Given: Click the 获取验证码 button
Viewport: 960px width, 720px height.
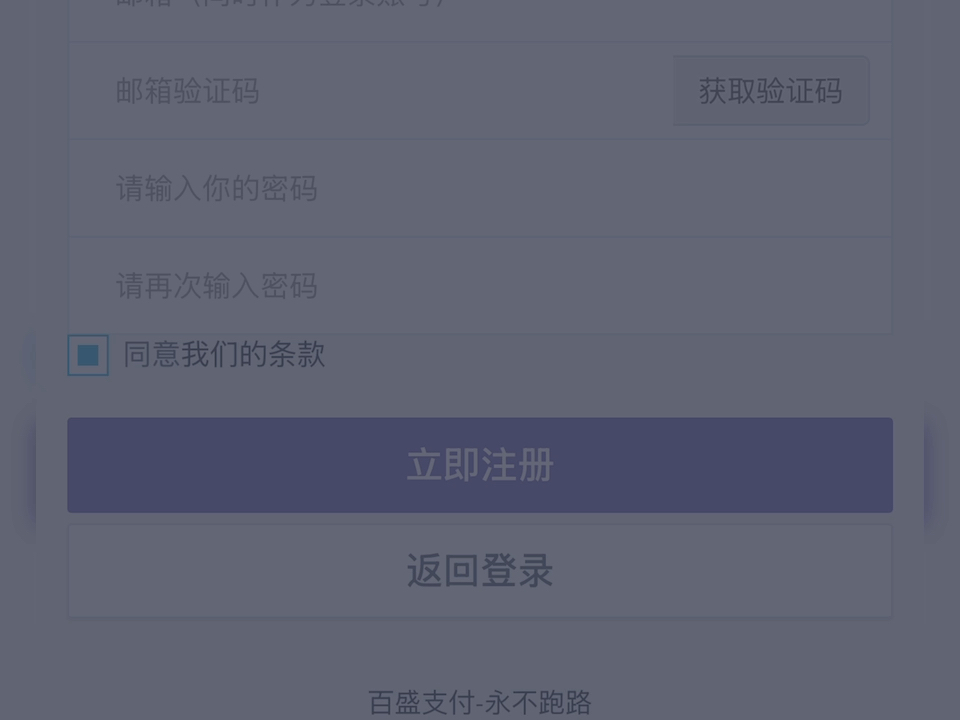Looking at the screenshot, I should pyautogui.click(x=771, y=91).
